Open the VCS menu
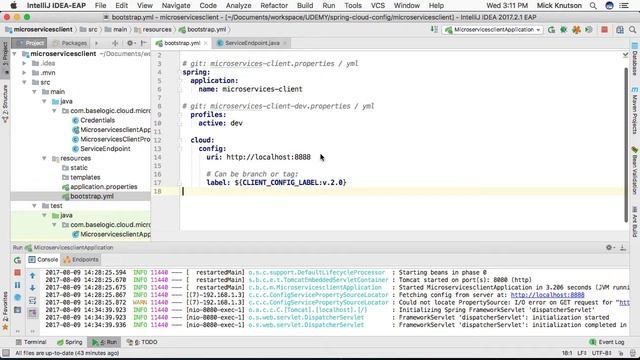Viewport: 640px width, 360px height. click(x=378, y=6)
